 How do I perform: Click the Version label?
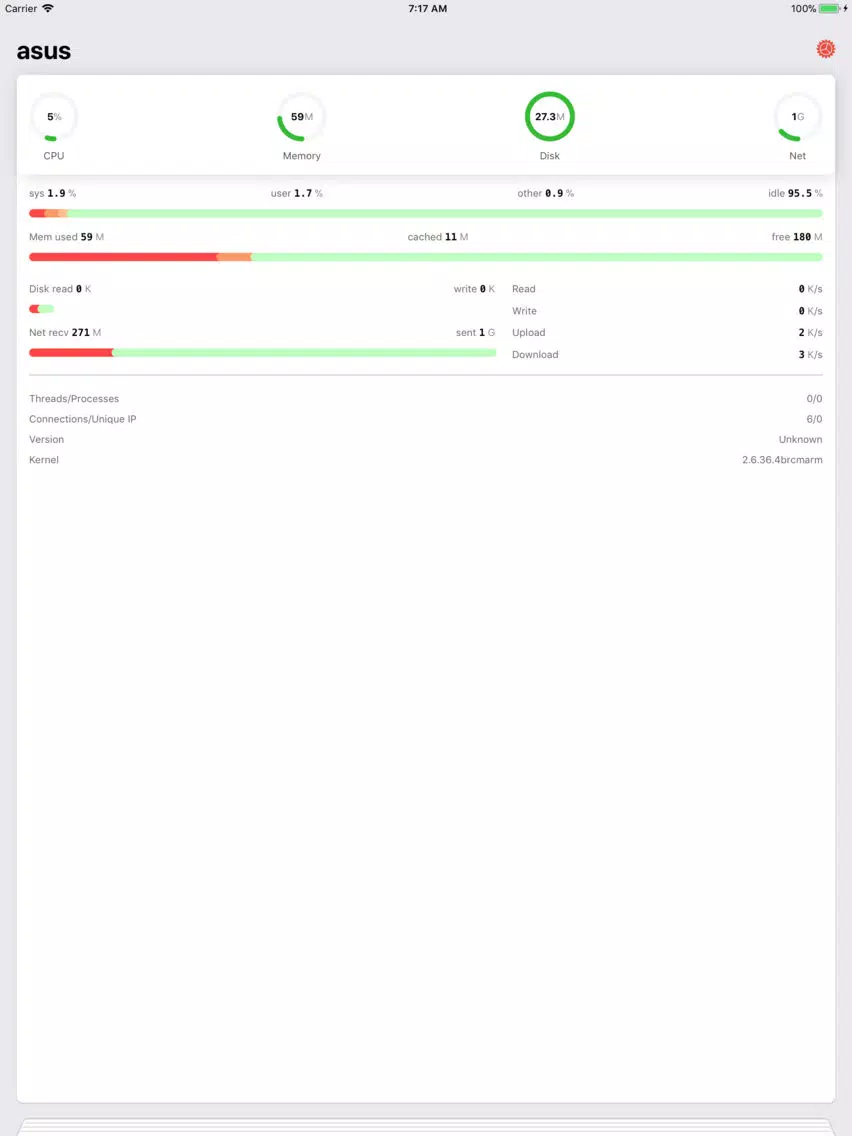(46, 439)
